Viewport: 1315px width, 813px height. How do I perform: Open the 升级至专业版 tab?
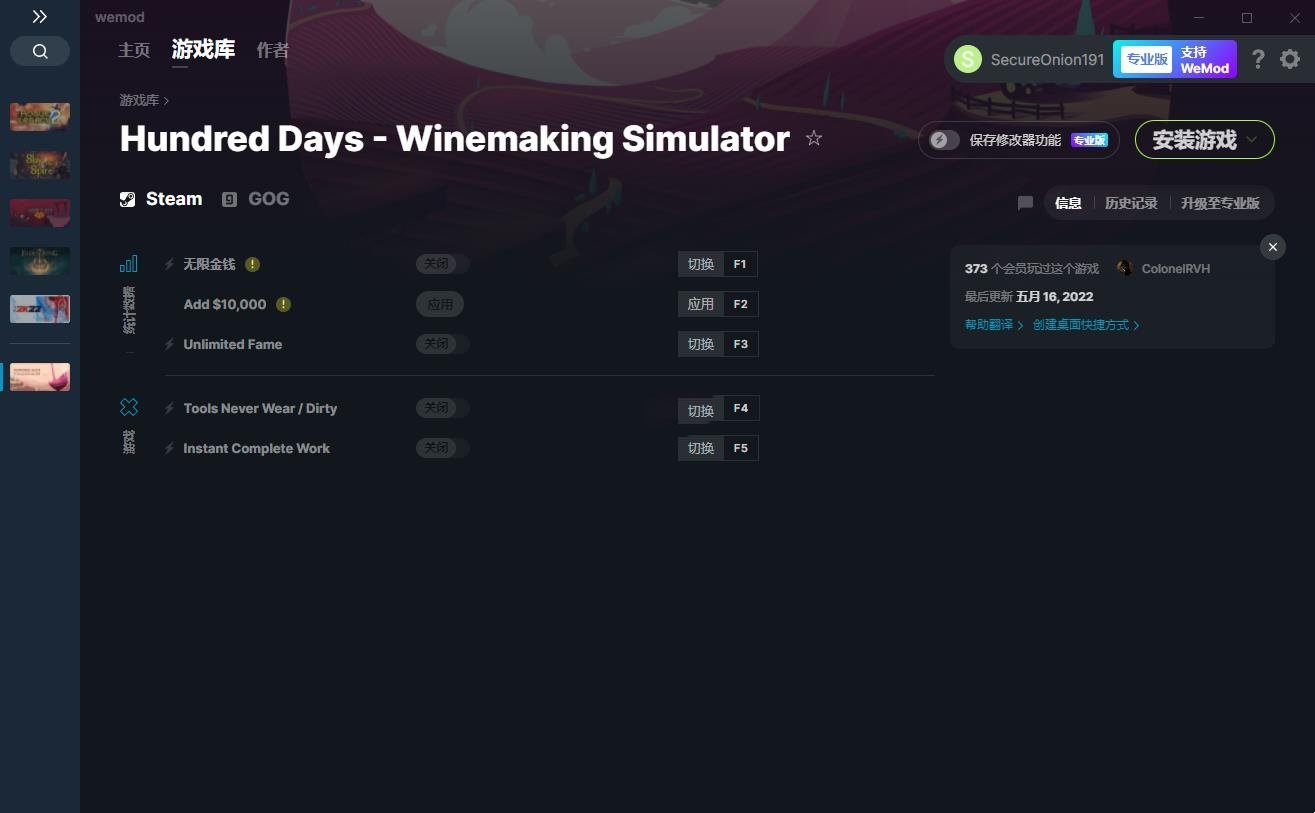coord(1220,203)
